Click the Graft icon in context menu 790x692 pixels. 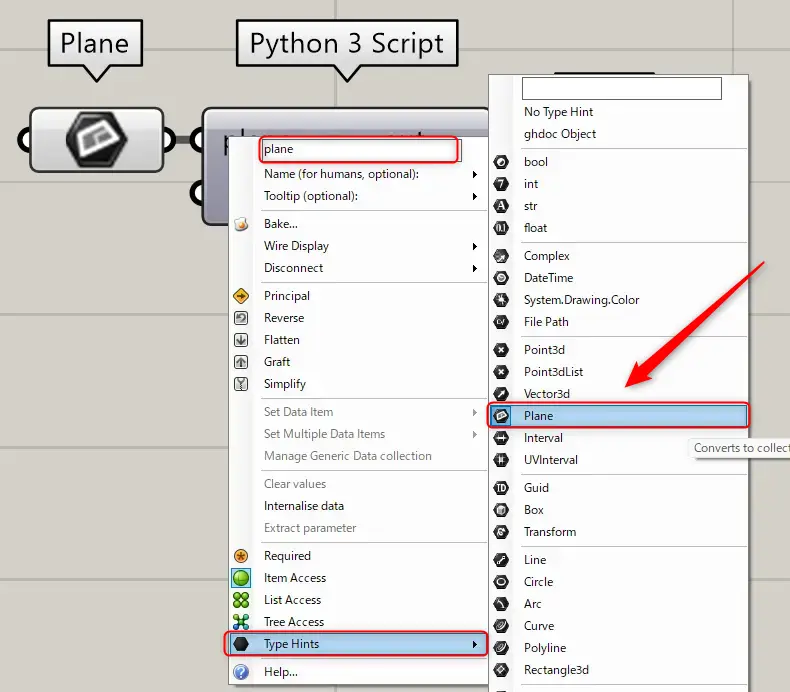tap(241, 362)
